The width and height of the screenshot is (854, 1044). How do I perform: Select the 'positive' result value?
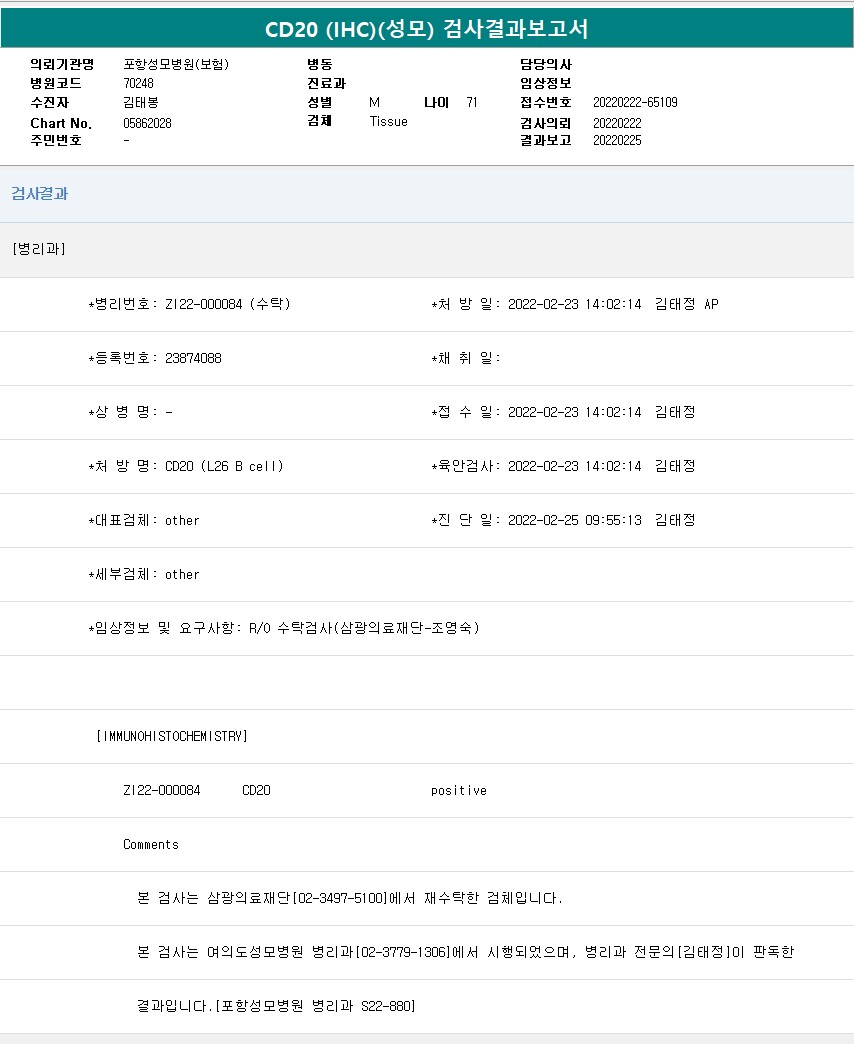(459, 790)
